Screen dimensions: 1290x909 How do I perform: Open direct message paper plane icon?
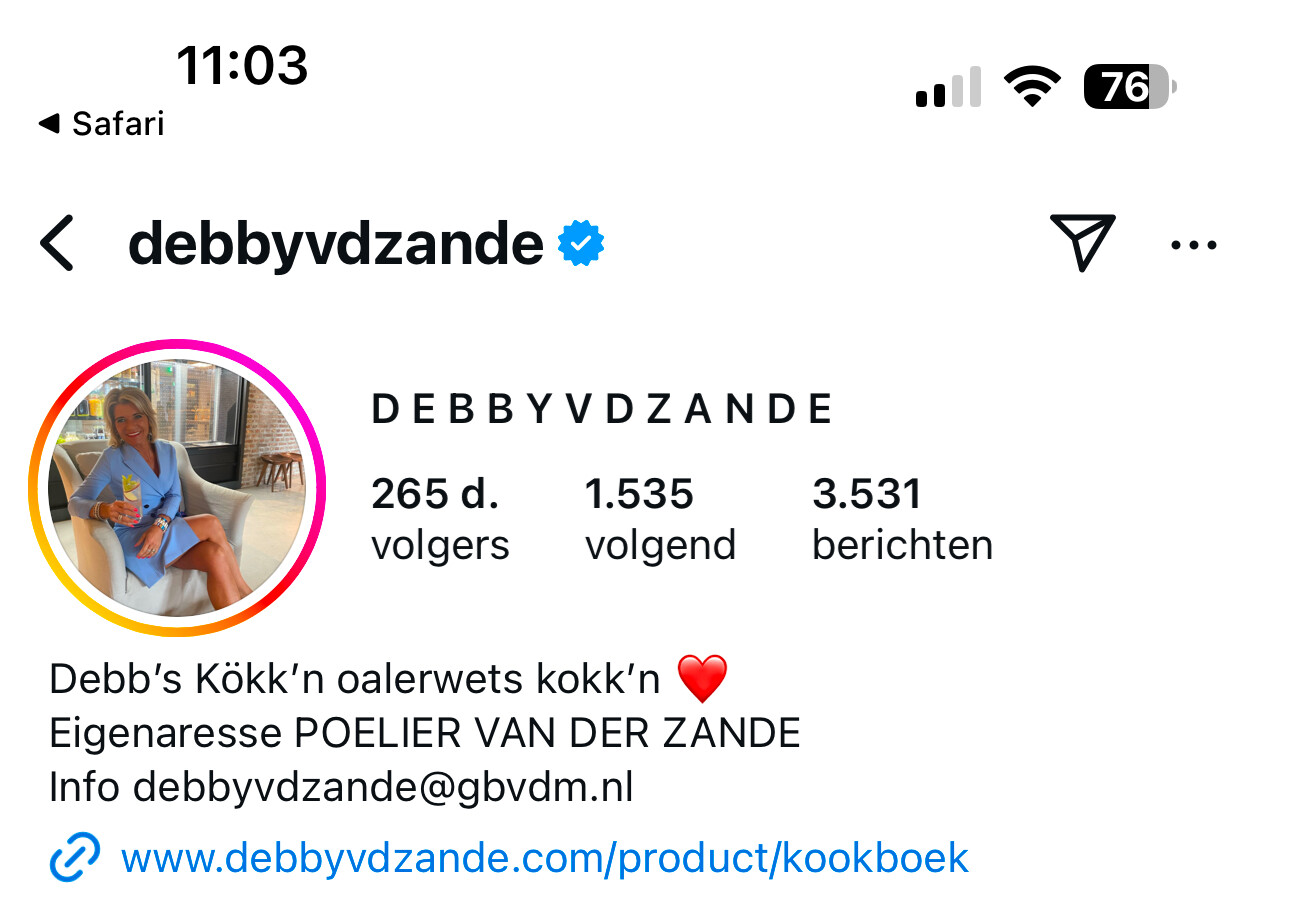tap(1083, 242)
